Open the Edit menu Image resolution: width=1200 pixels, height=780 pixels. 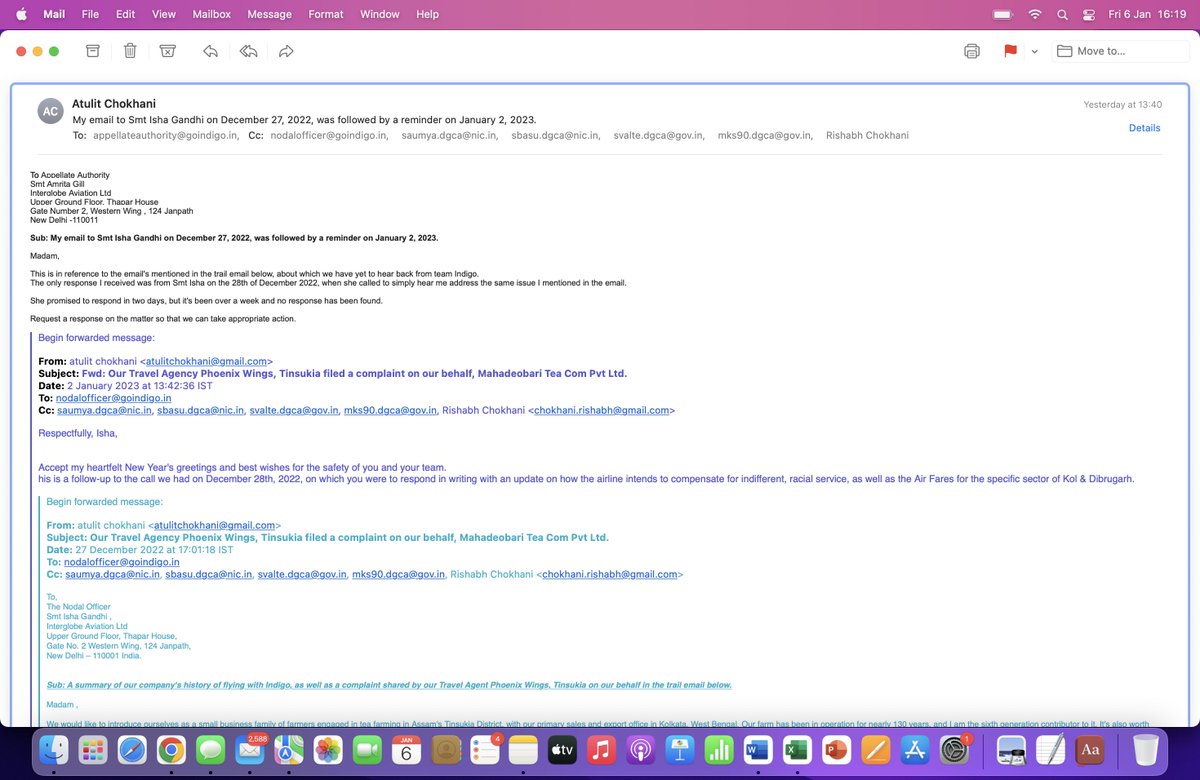point(125,14)
